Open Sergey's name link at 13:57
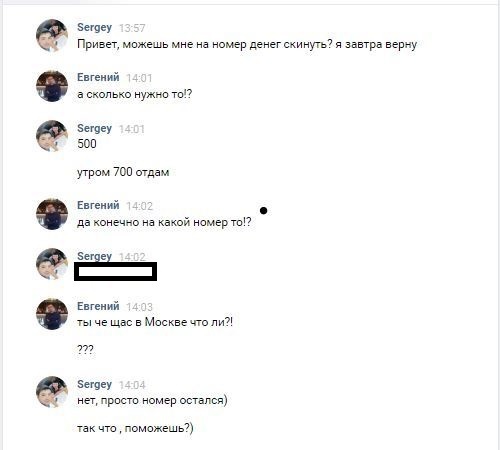 tap(94, 27)
